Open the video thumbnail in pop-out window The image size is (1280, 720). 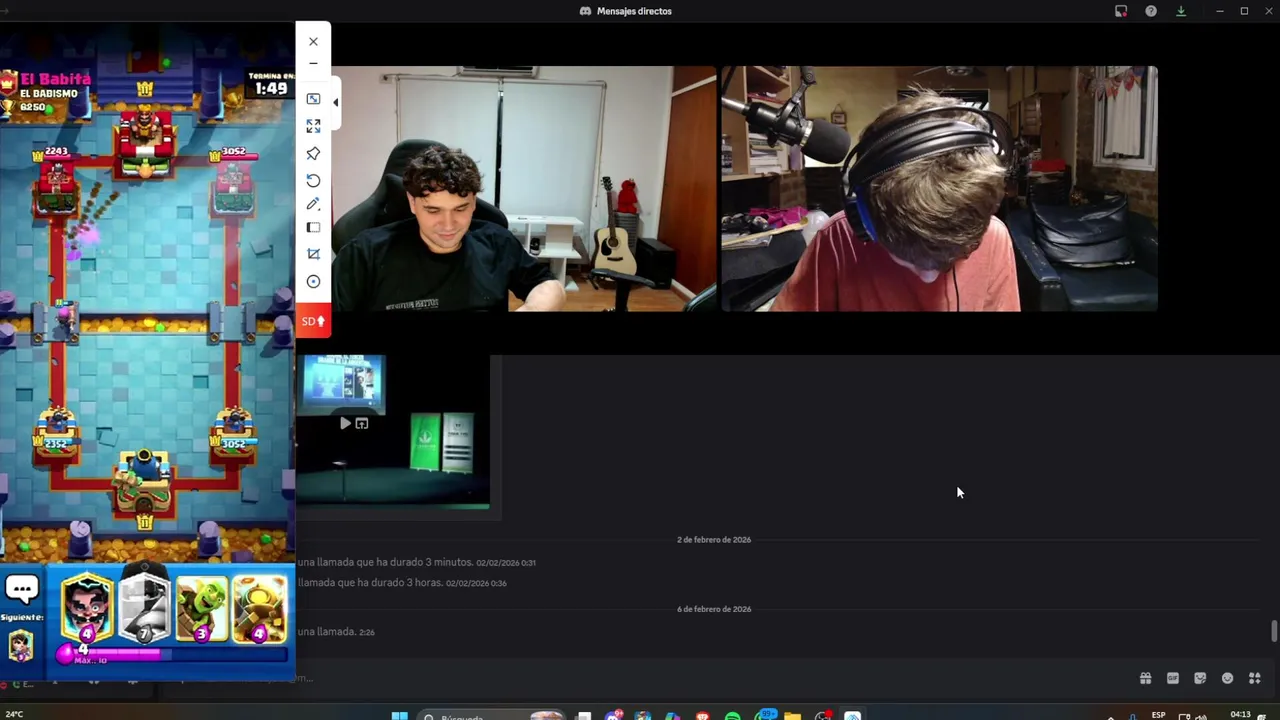pos(362,423)
